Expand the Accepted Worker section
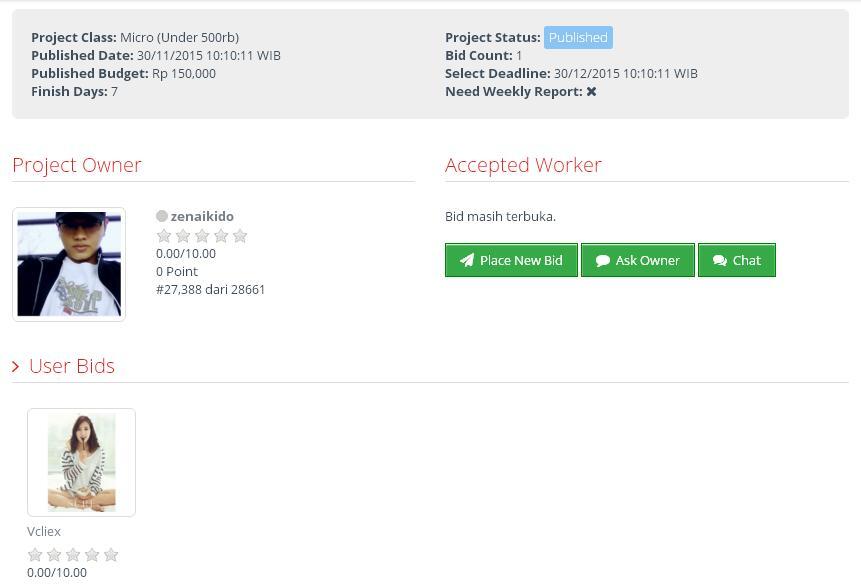The height and width of the screenshot is (584, 861). (523, 165)
